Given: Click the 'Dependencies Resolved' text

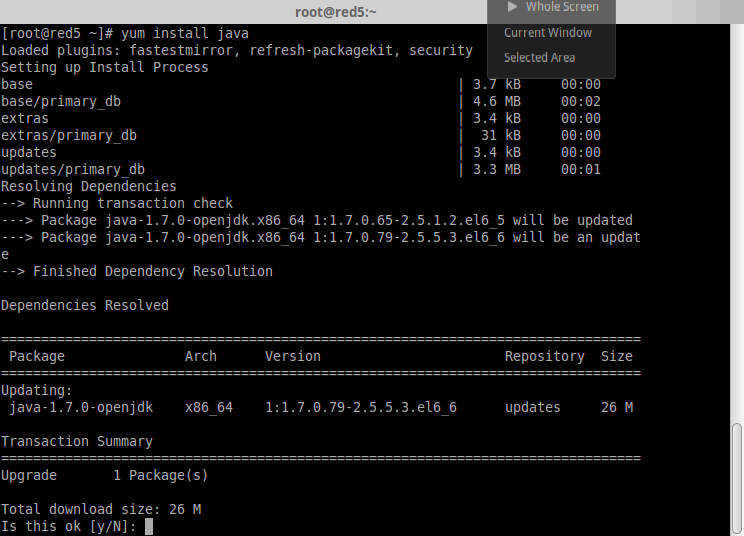Looking at the screenshot, I should click(85, 305).
